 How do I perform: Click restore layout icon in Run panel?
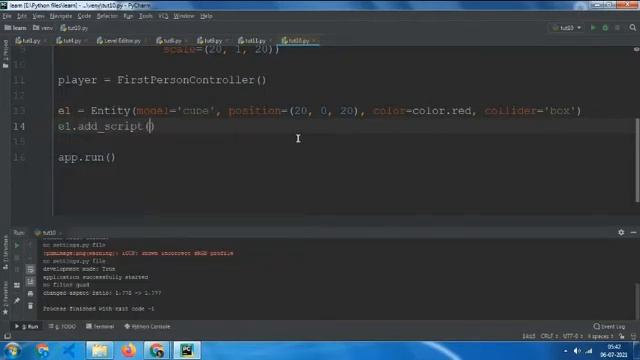(17, 285)
